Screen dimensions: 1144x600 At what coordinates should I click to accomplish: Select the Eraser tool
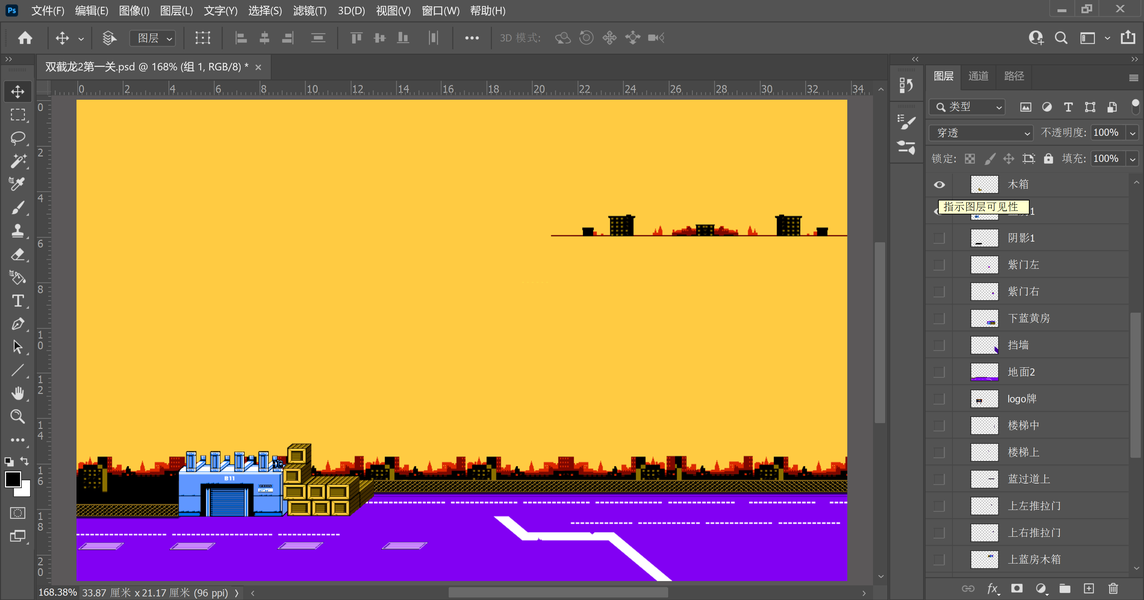click(18, 254)
